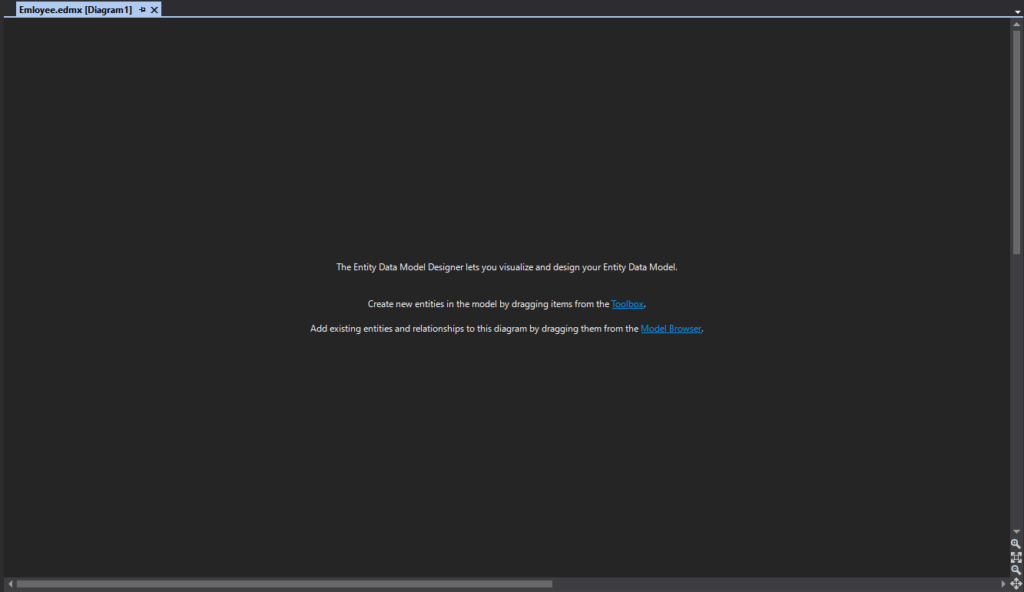Pin the Emloyee.edmx tab
The image size is (1024, 592).
(x=142, y=9)
